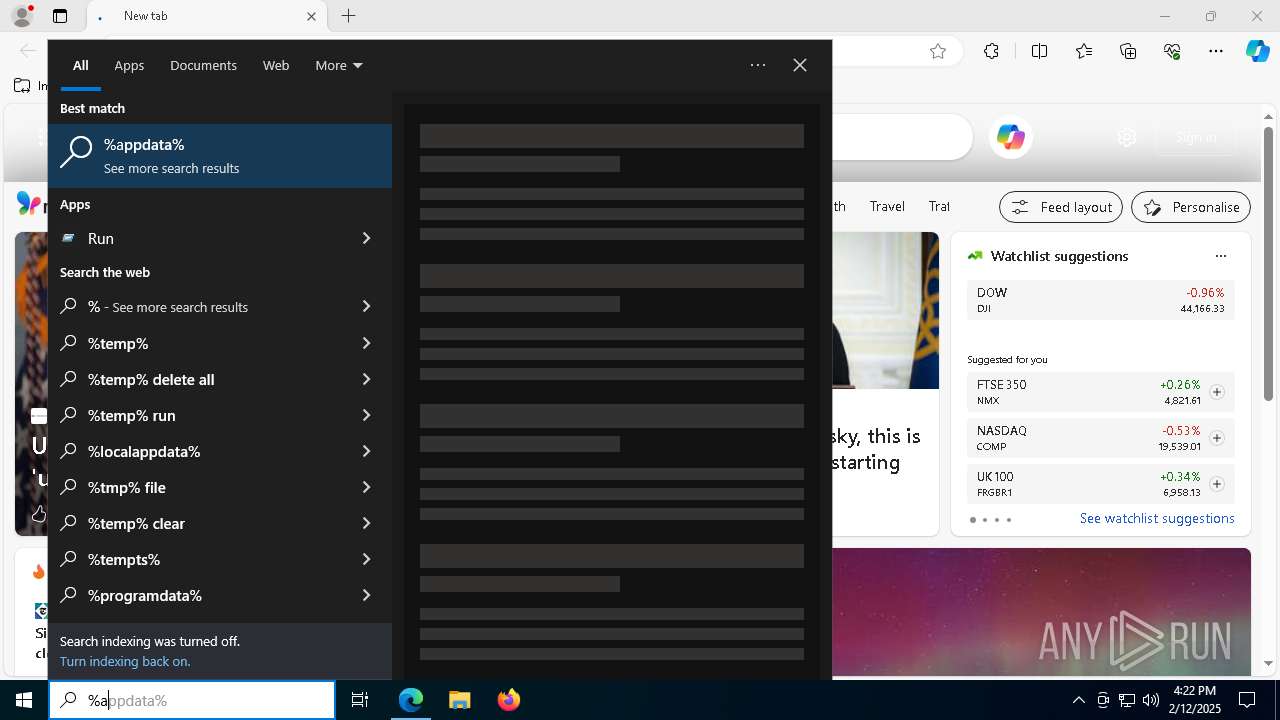The height and width of the screenshot is (720, 1280).
Task: Expand '%temp% delete all' chevron
Action: coord(366,379)
